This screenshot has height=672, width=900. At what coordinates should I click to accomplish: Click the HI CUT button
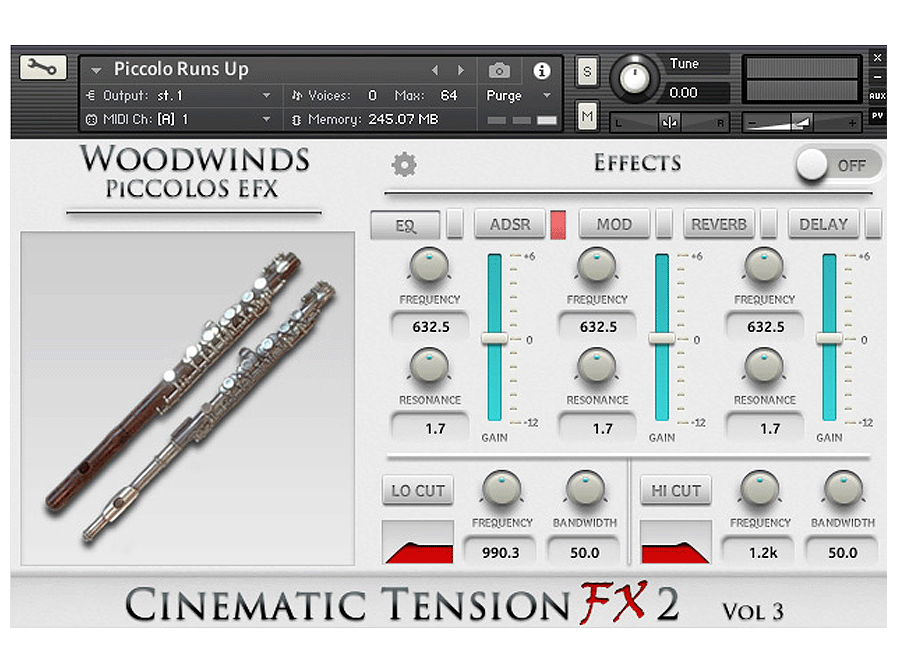click(676, 491)
